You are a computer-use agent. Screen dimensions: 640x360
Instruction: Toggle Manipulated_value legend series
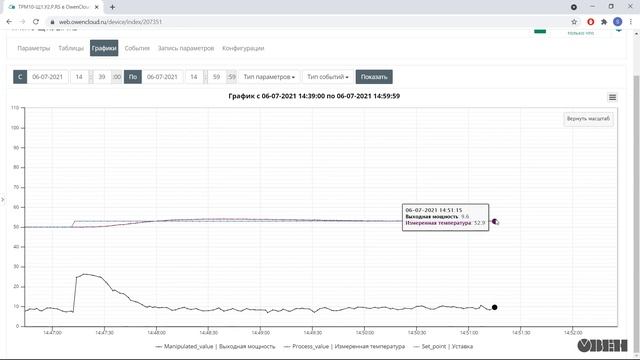[x=216, y=346]
